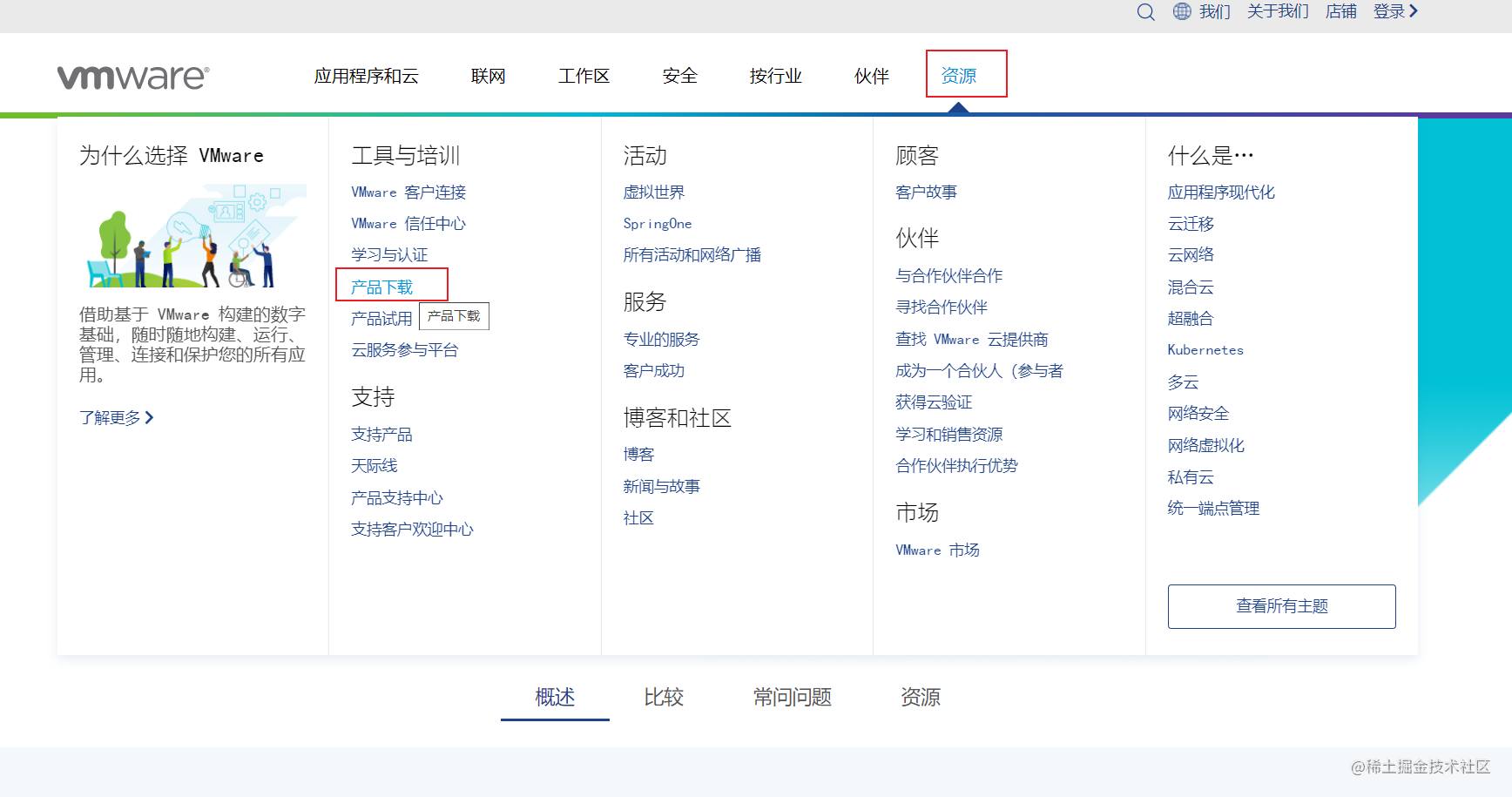
Task: Open the 天际线 link
Action: pos(375,466)
